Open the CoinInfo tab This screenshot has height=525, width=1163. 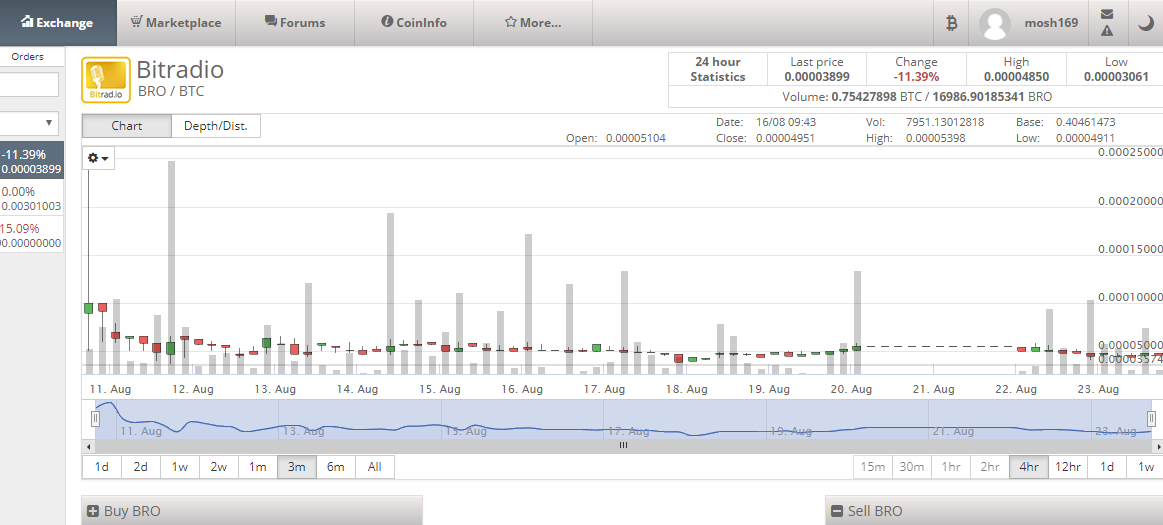coord(414,22)
